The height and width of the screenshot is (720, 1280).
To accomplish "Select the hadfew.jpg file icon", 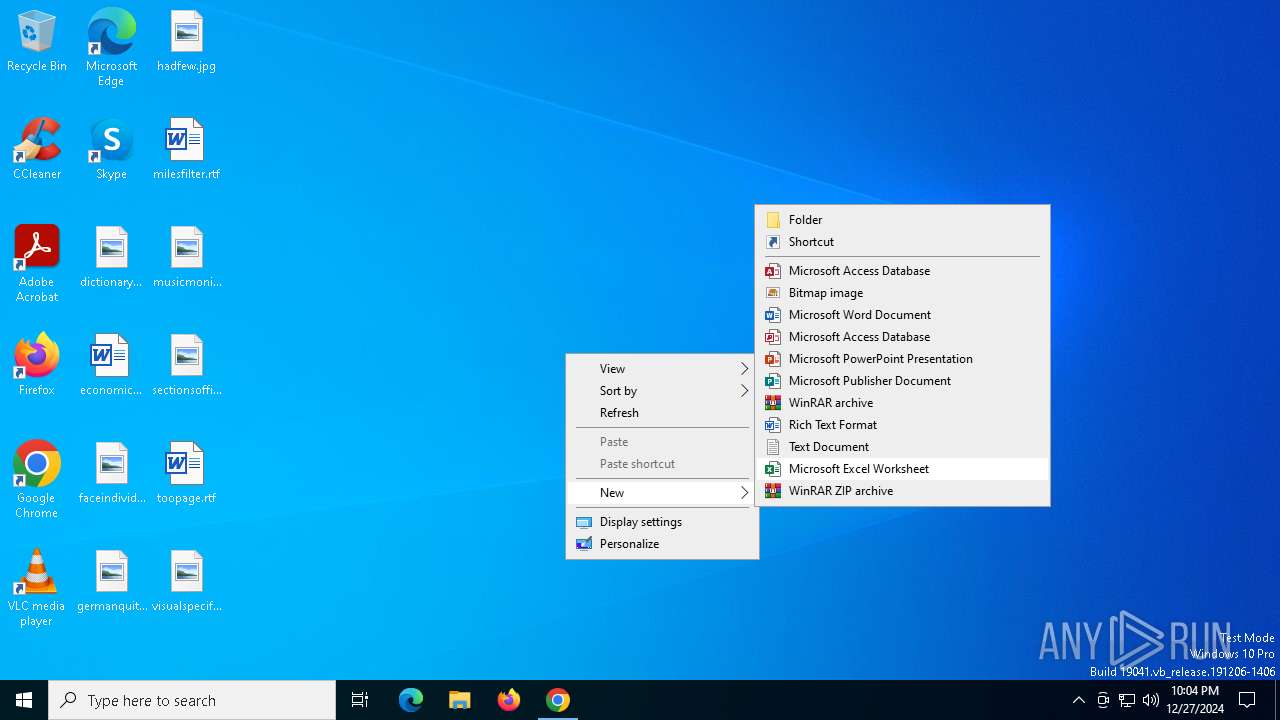I will [186, 42].
